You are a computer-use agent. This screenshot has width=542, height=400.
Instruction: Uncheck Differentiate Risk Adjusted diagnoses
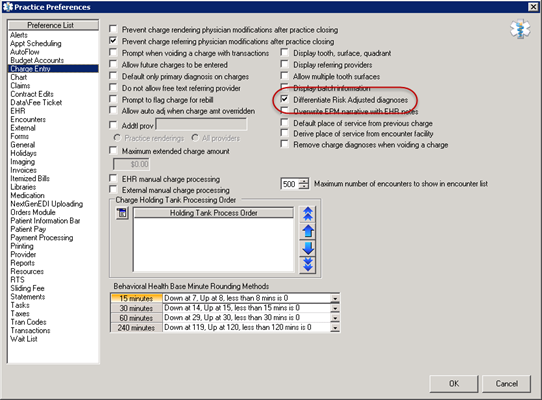tap(284, 99)
